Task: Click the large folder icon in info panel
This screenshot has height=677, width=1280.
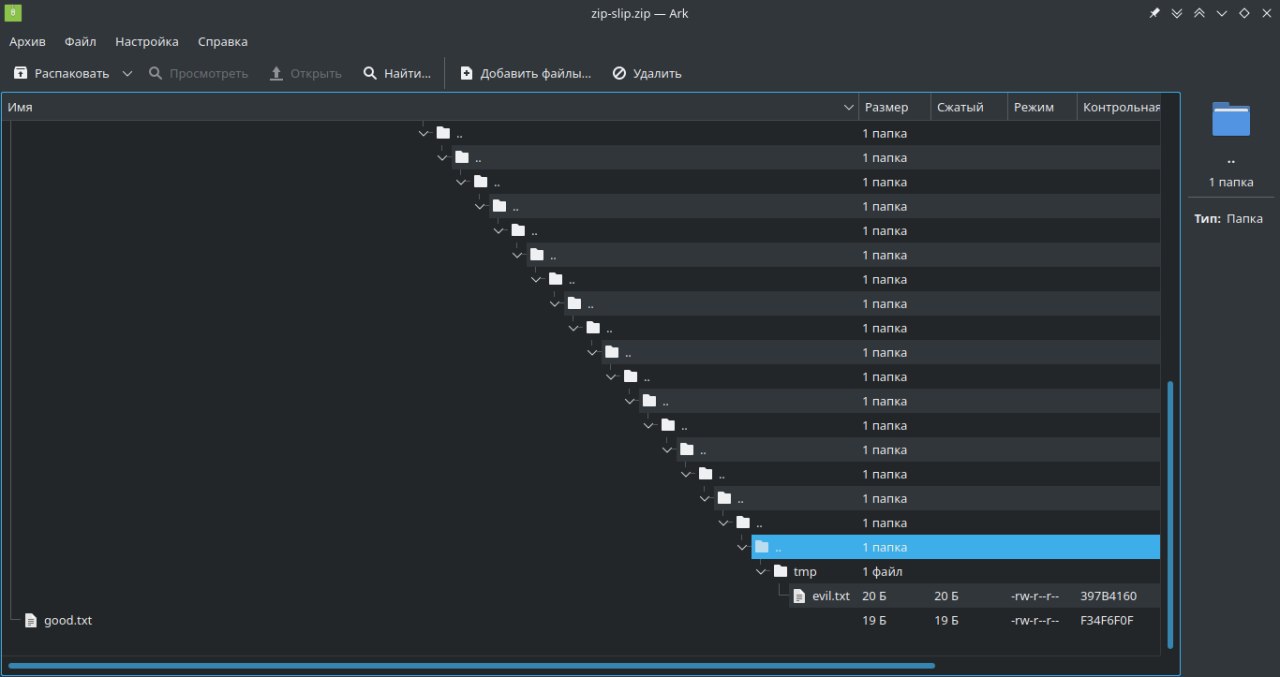Action: tap(1230, 119)
